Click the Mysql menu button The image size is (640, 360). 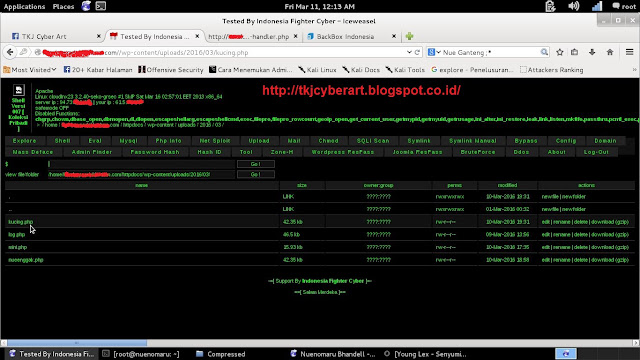(129, 141)
